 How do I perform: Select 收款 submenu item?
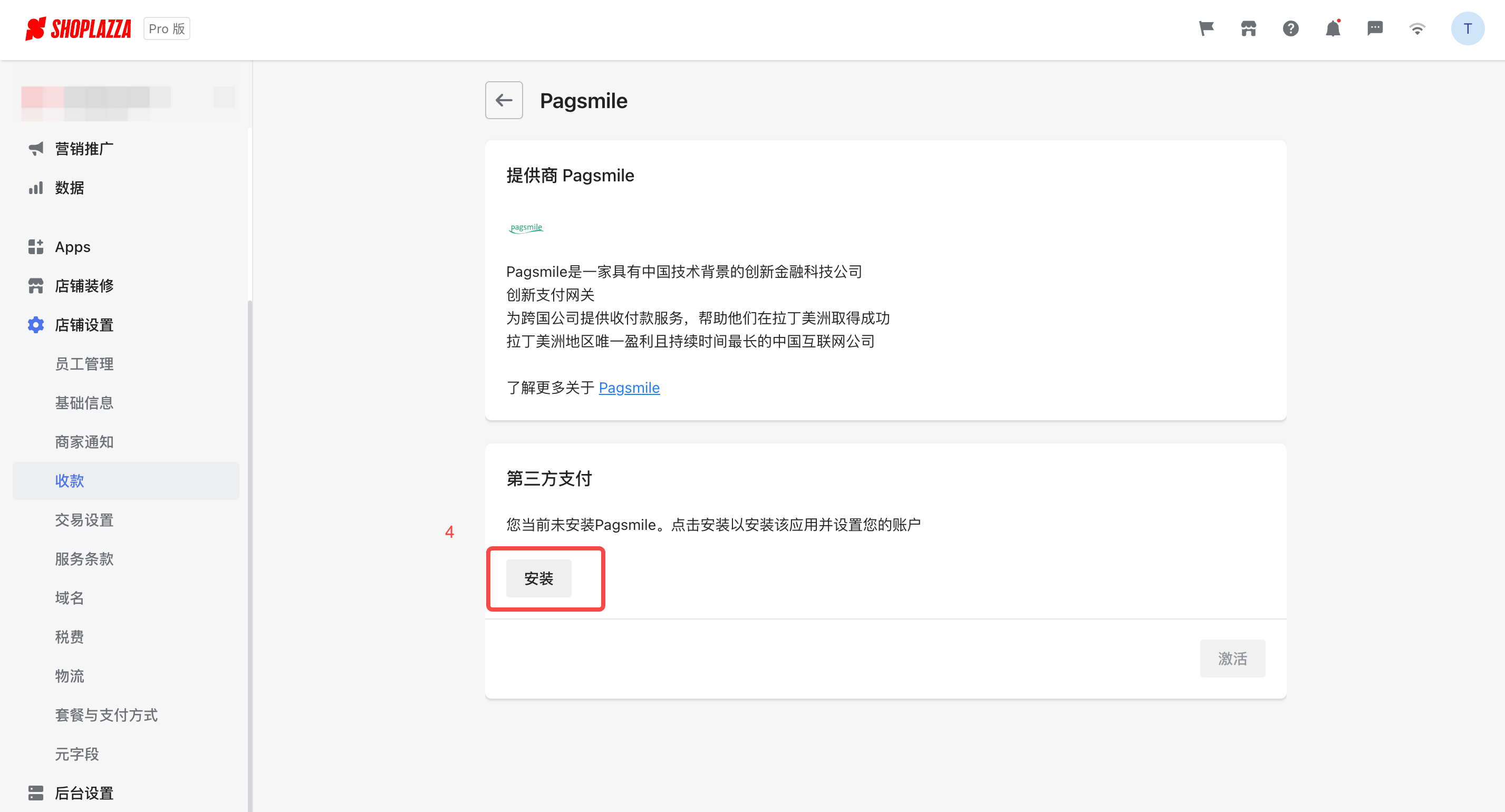(126, 481)
